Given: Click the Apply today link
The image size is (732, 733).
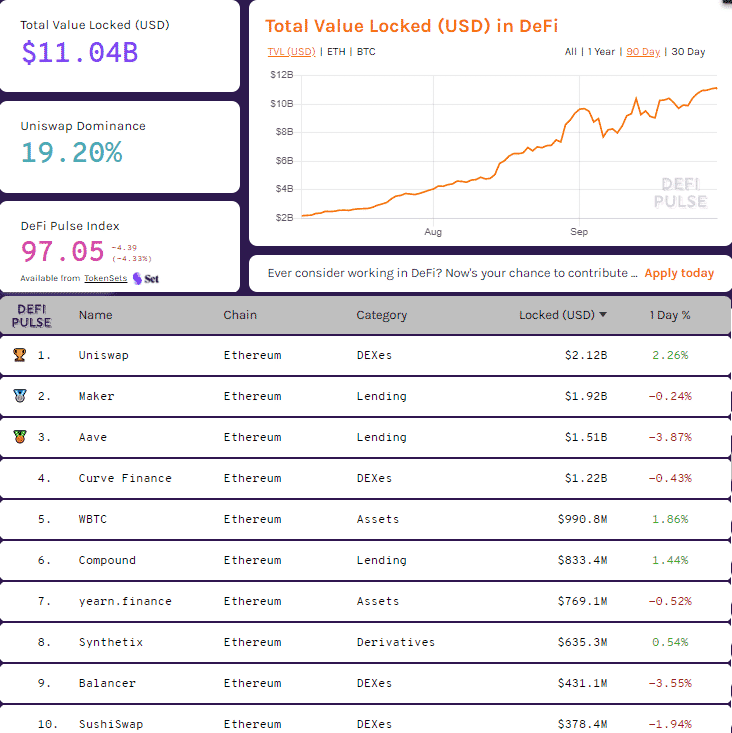Looking at the screenshot, I should pos(679,273).
